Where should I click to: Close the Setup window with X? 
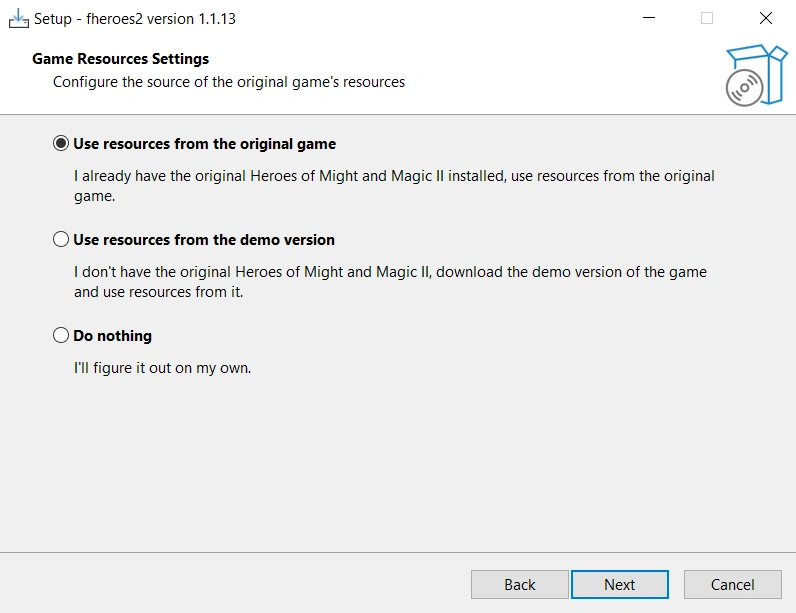[766, 18]
